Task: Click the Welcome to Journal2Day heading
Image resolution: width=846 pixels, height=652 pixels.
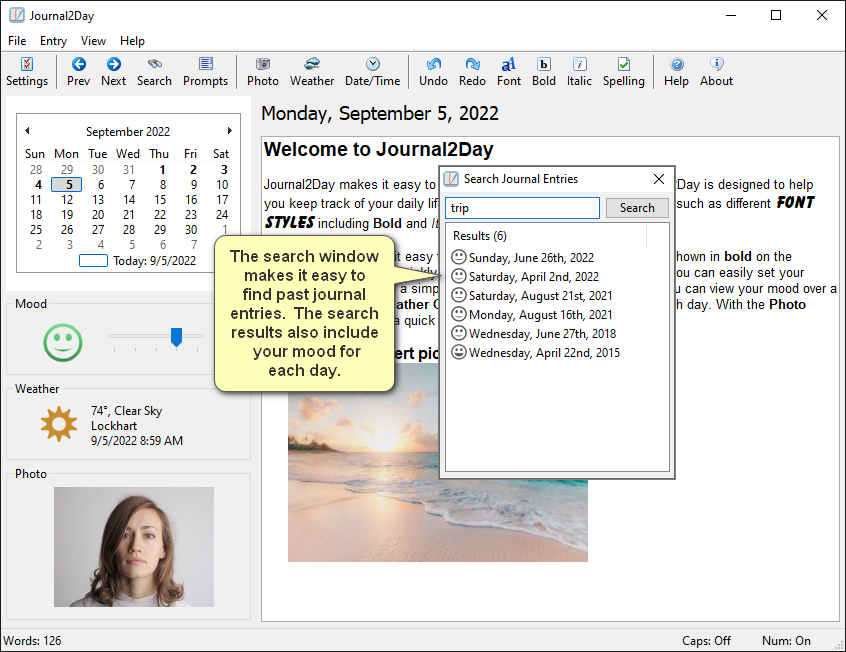Action: coord(379,149)
